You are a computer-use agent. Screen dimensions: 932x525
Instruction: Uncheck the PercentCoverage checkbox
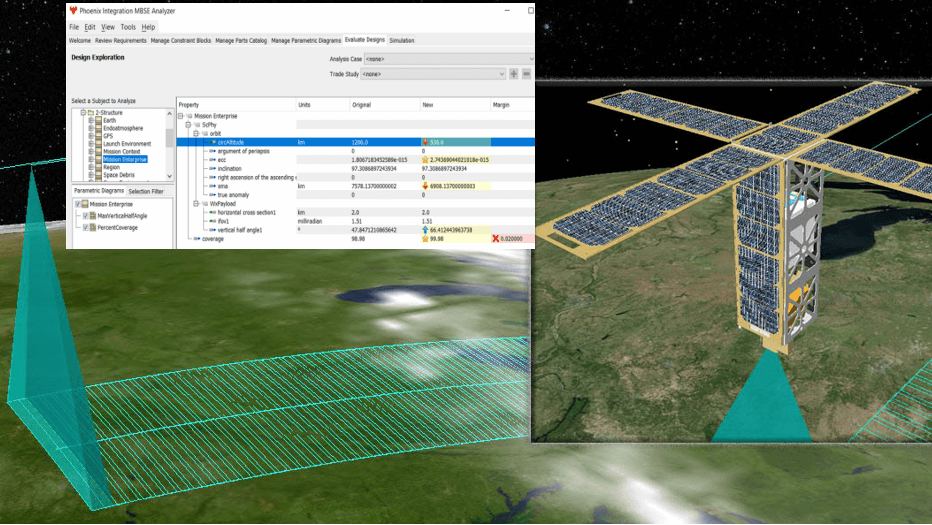(86, 228)
